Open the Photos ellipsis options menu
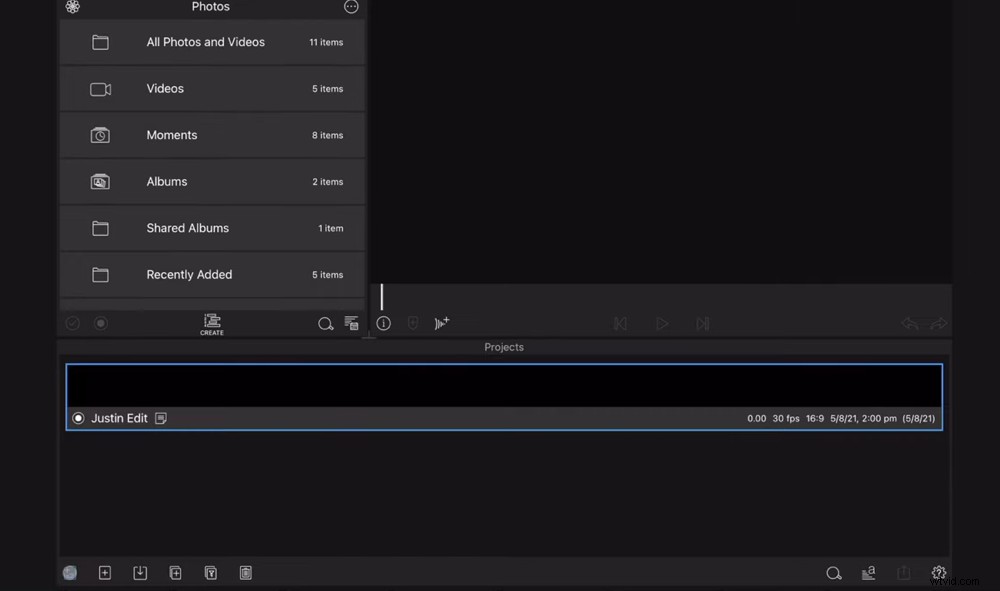 click(351, 7)
